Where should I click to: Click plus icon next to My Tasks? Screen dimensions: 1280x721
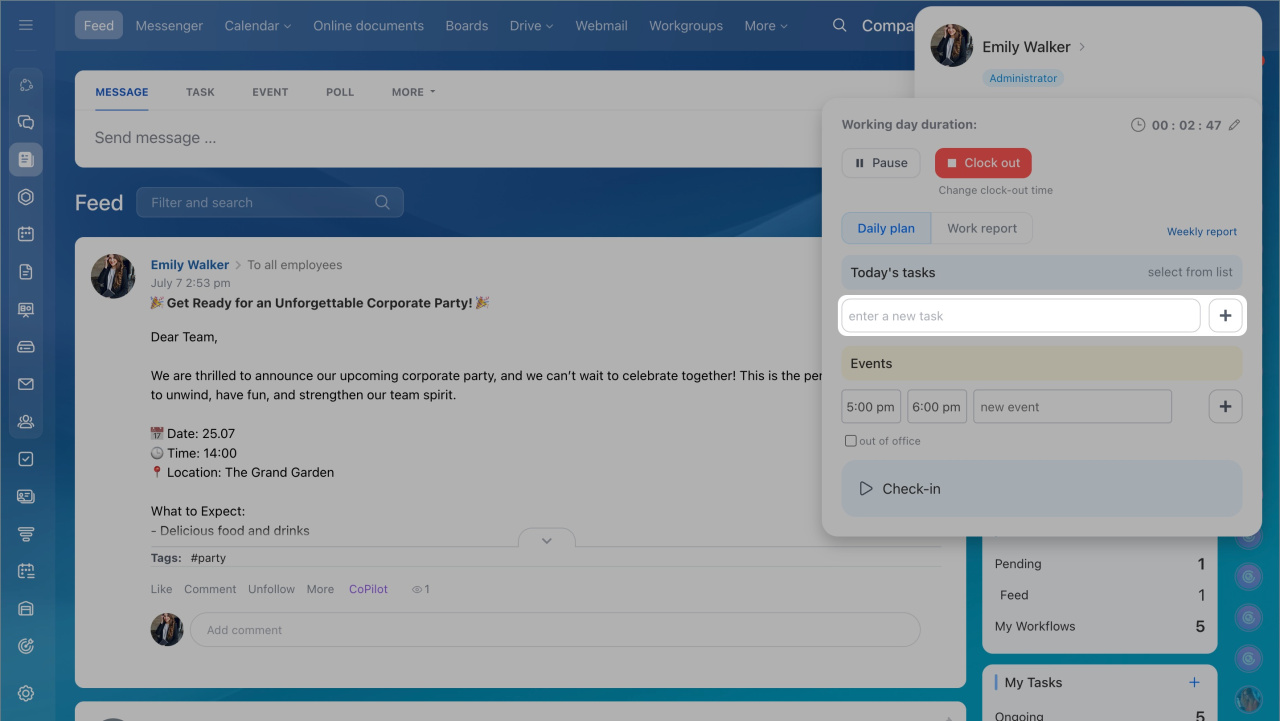point(1194,682)
